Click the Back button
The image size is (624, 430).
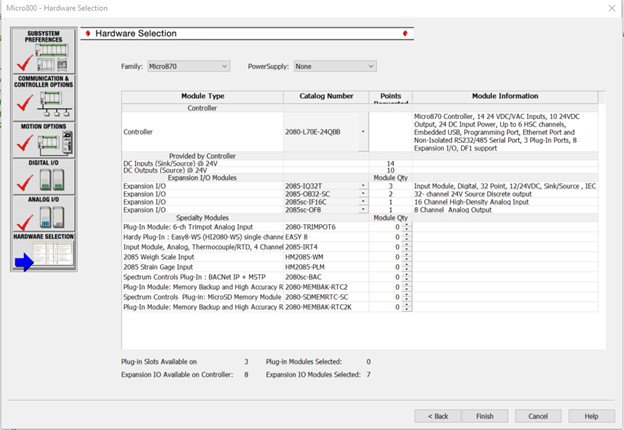pos(438,416)
